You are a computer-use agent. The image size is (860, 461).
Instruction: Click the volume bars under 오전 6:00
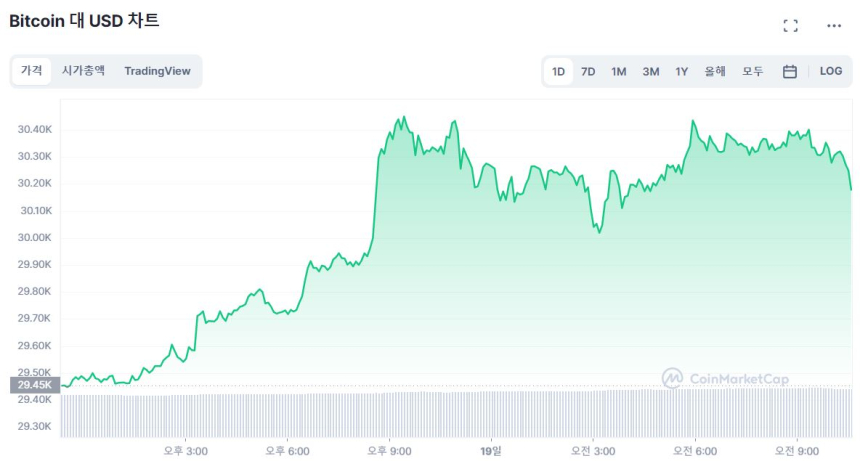[697, 414]
